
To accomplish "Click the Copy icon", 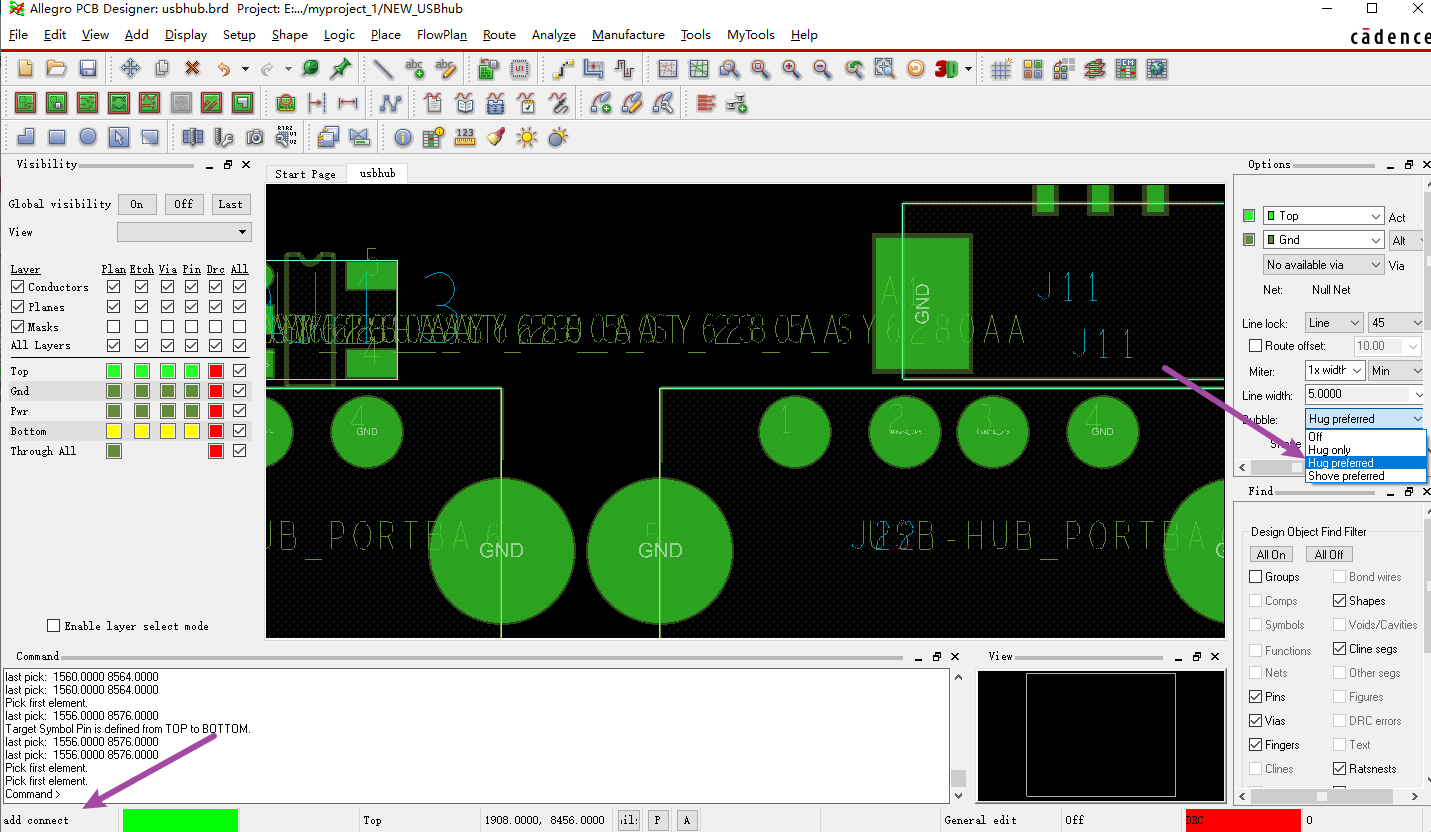I will (161, 69).
